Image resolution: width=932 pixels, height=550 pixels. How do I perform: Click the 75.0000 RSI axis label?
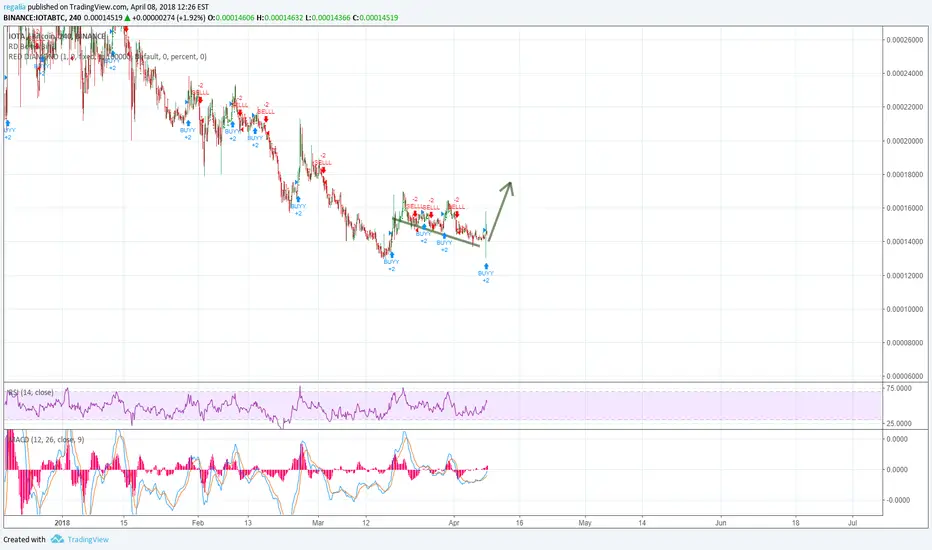pos(898,388)
